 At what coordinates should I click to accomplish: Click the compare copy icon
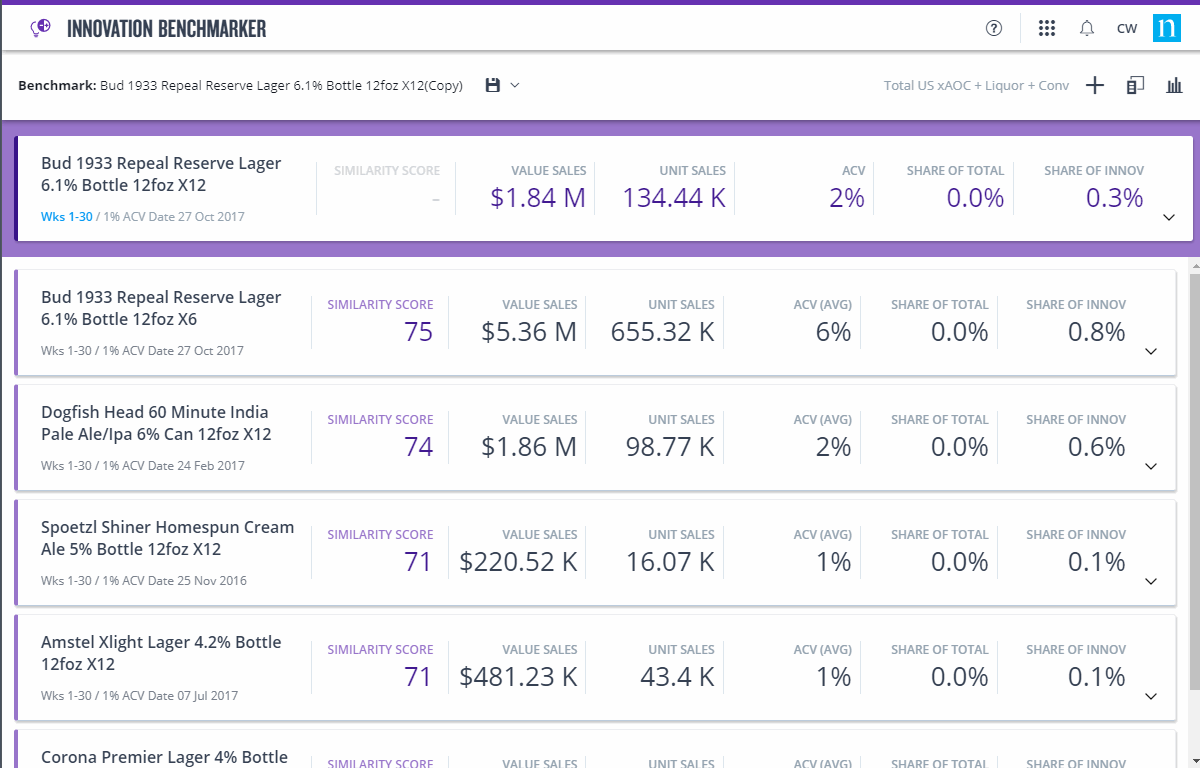[x=1135, y=85]
